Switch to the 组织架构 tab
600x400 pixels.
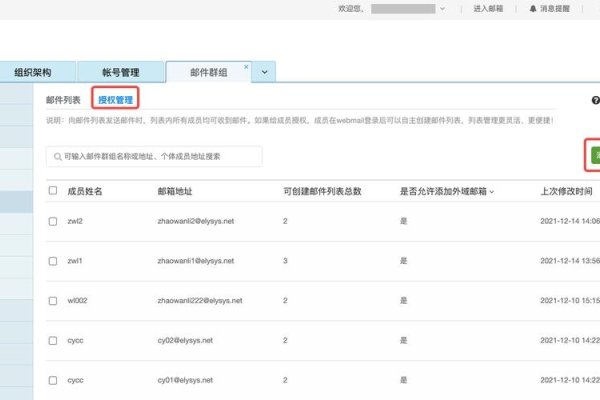[x=37, y=72]
